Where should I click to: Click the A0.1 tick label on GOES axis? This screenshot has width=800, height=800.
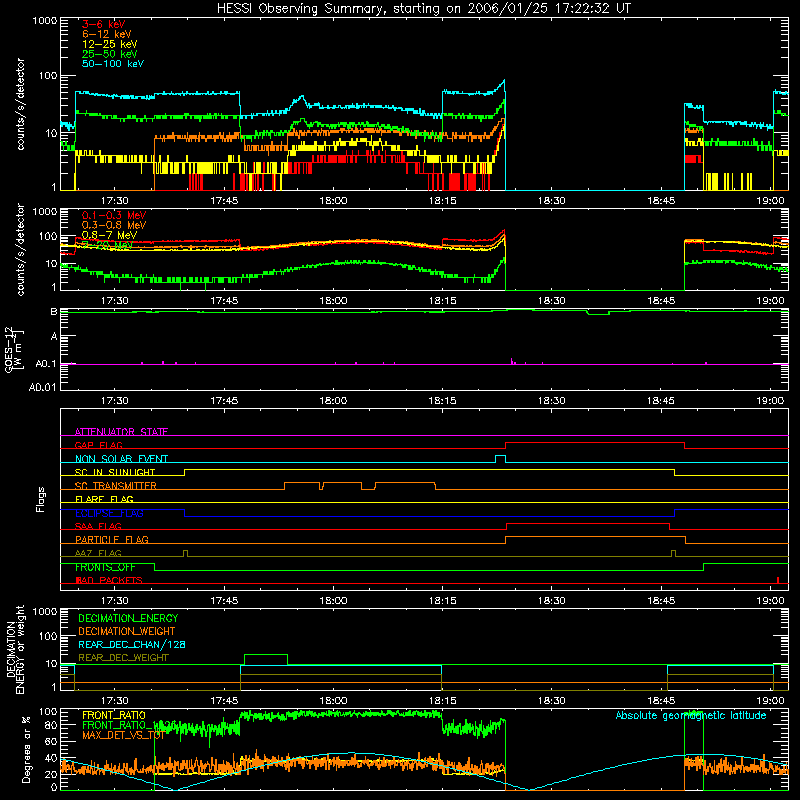pyautogui.click(x=45, y=364)
